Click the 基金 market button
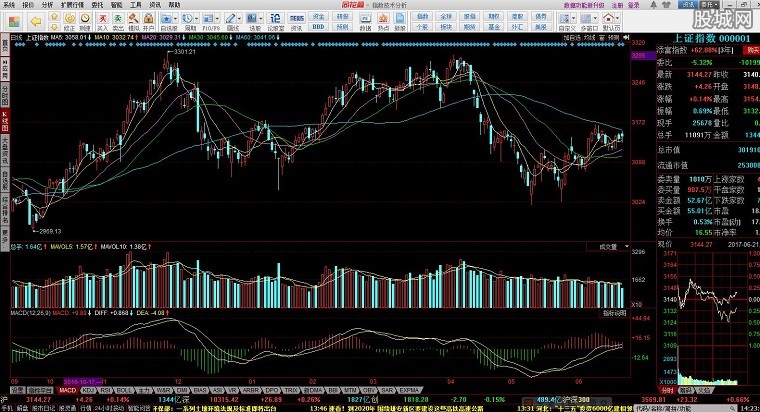Image resolution: width=760 pixels, height=412 pixels. click(x=493, y=27)
